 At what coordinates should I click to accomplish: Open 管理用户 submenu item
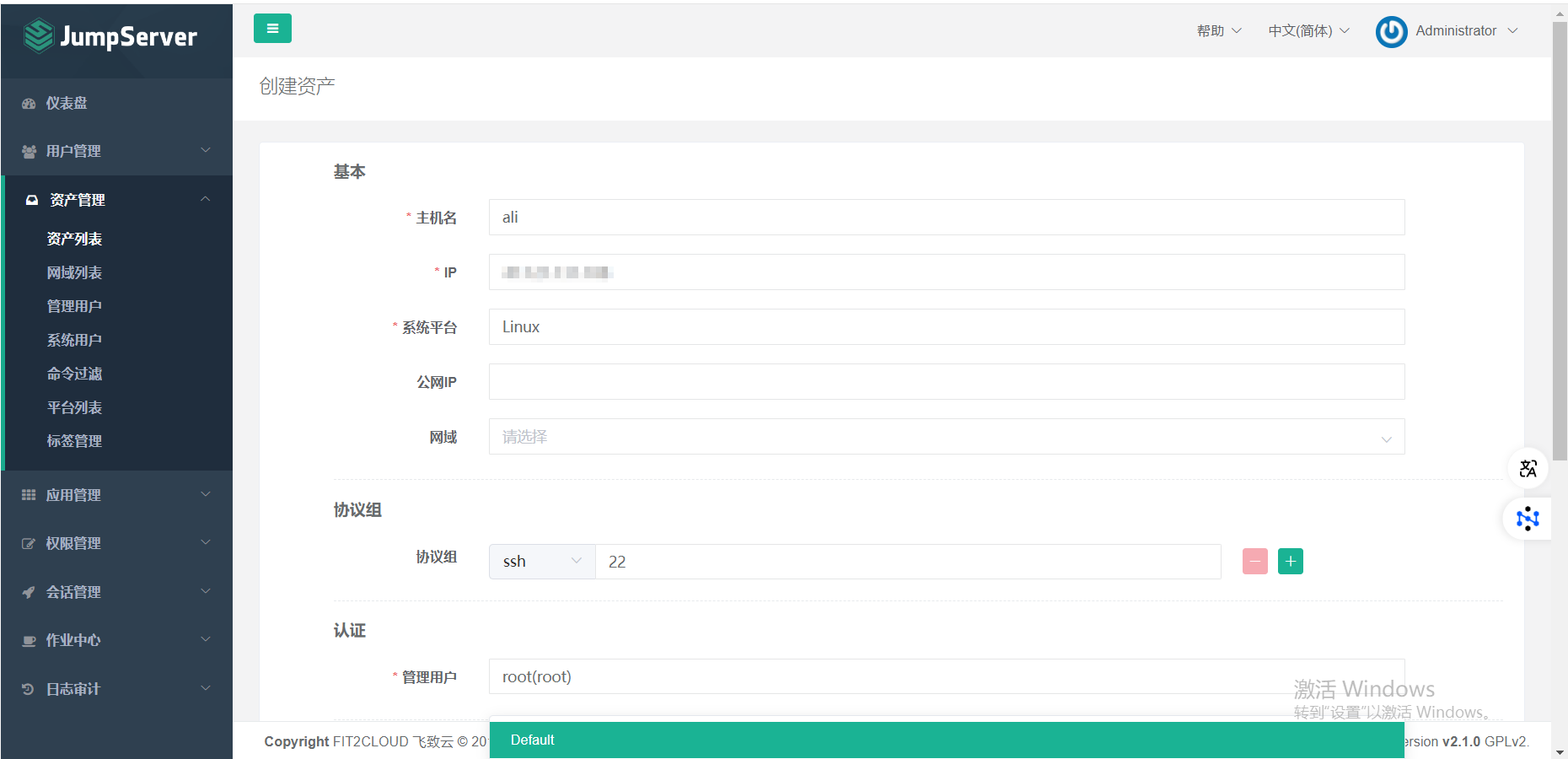[74, 306]
